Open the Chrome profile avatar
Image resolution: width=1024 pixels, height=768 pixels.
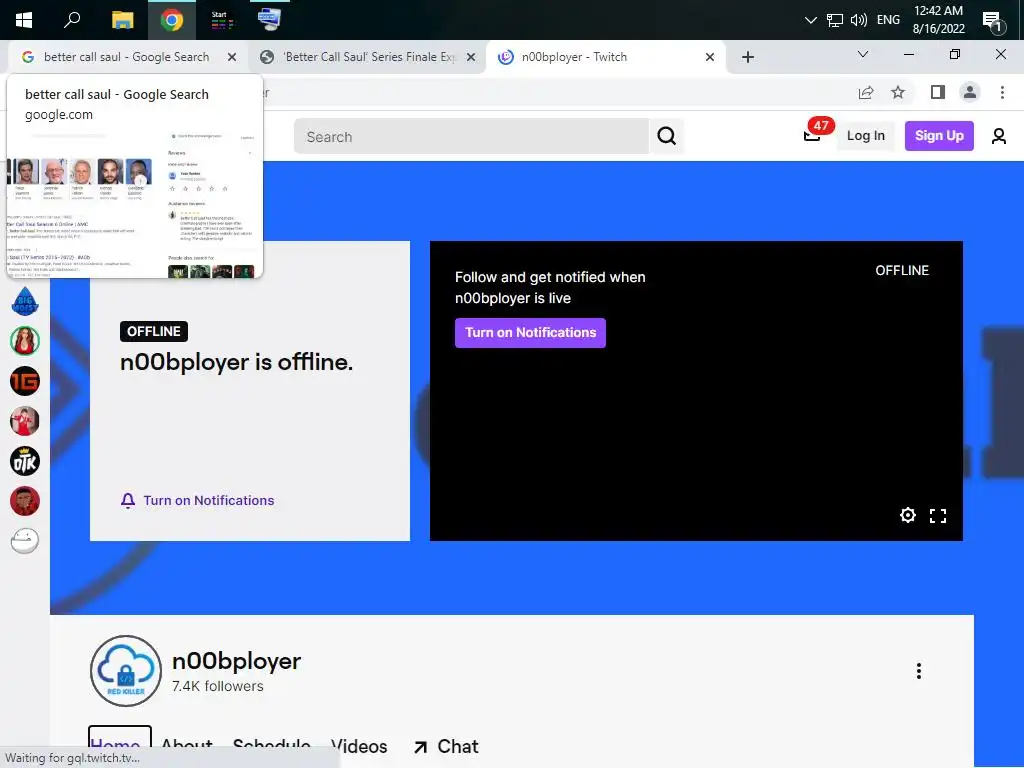click(x=970, y=93)
